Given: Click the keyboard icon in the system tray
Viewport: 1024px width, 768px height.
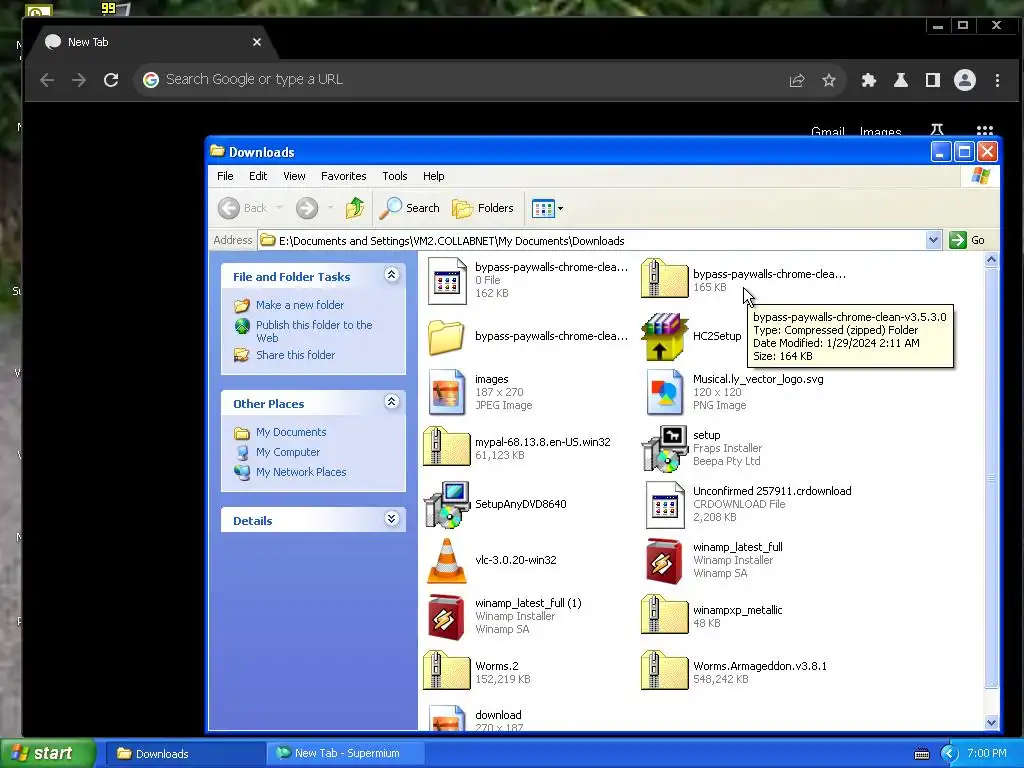Looking at the screenshot, I should (921, 754).
